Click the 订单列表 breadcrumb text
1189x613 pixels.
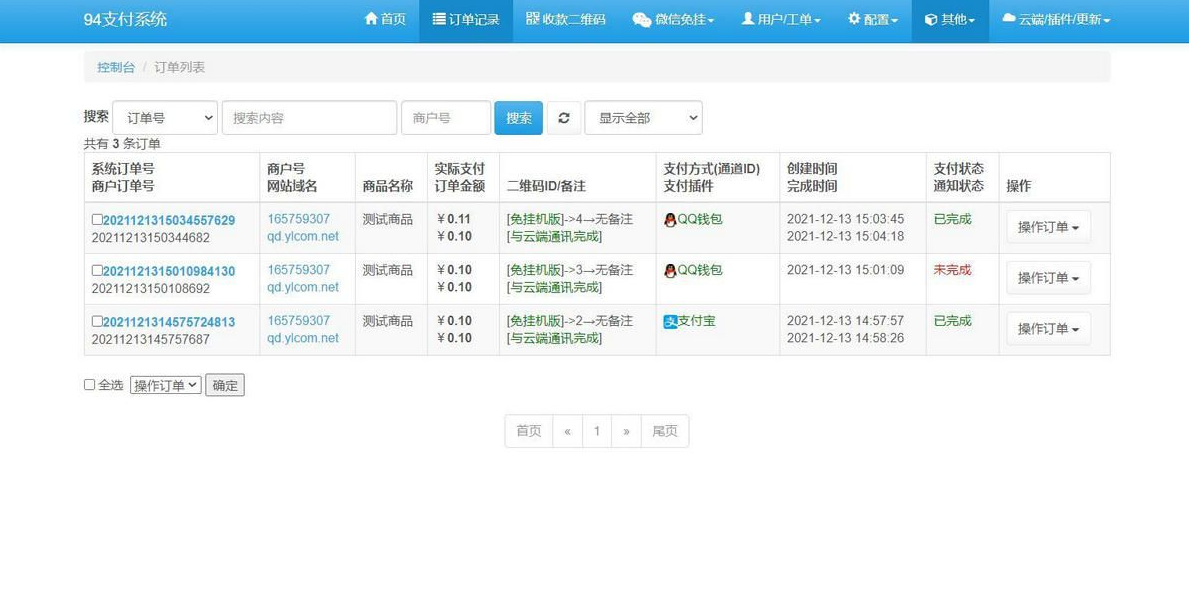pos(180,67)
